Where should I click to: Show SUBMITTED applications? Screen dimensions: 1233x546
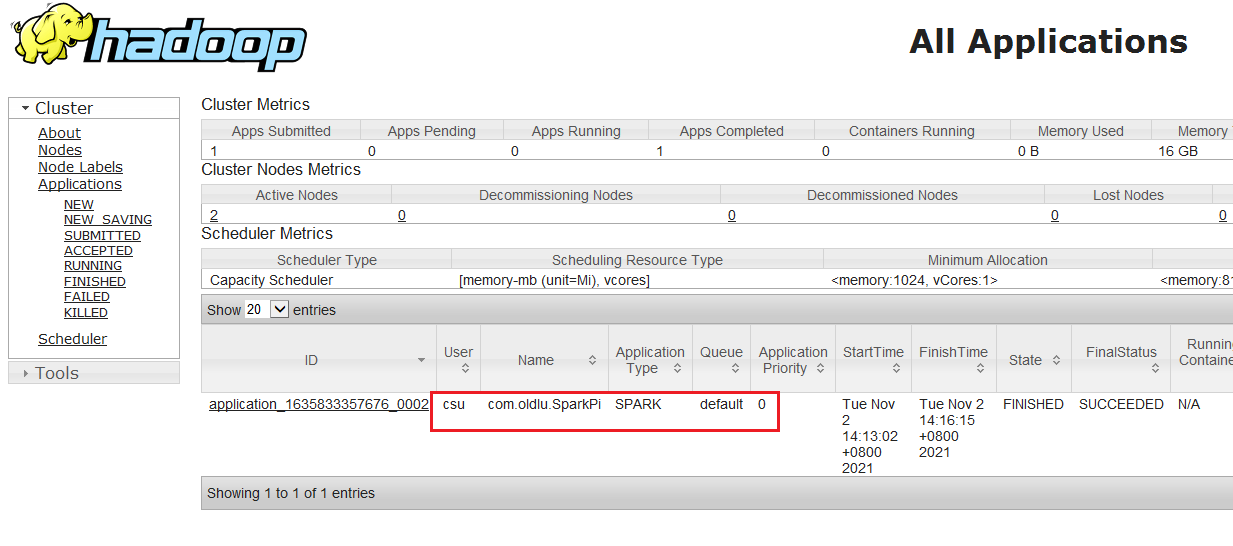point(102,236)
